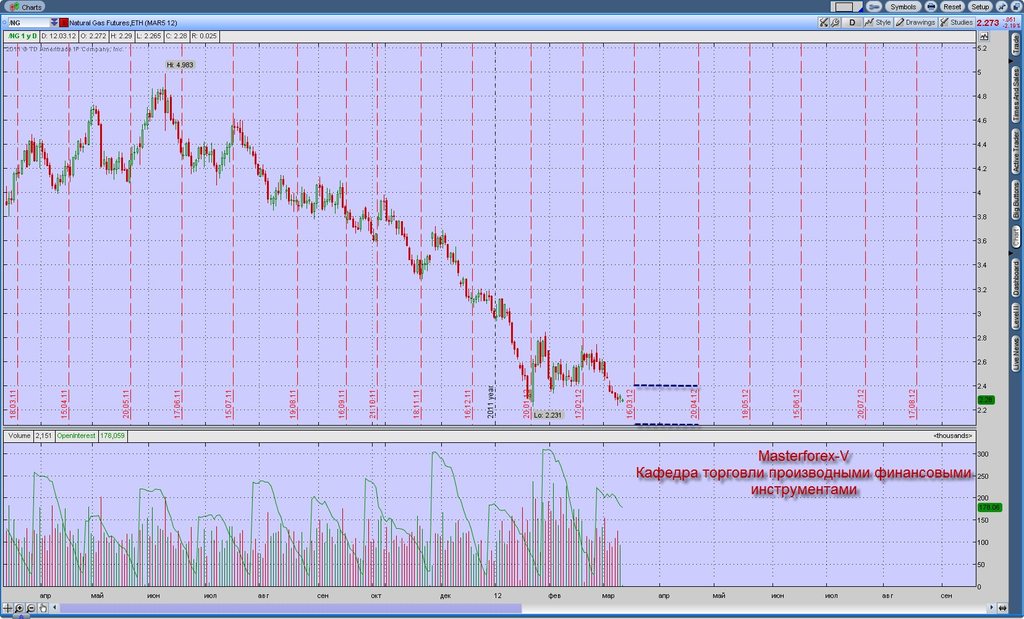Viewport: 1024px width, 619px height.
Task: Open the Trade sidebar tab
Action: (1016, 44)
